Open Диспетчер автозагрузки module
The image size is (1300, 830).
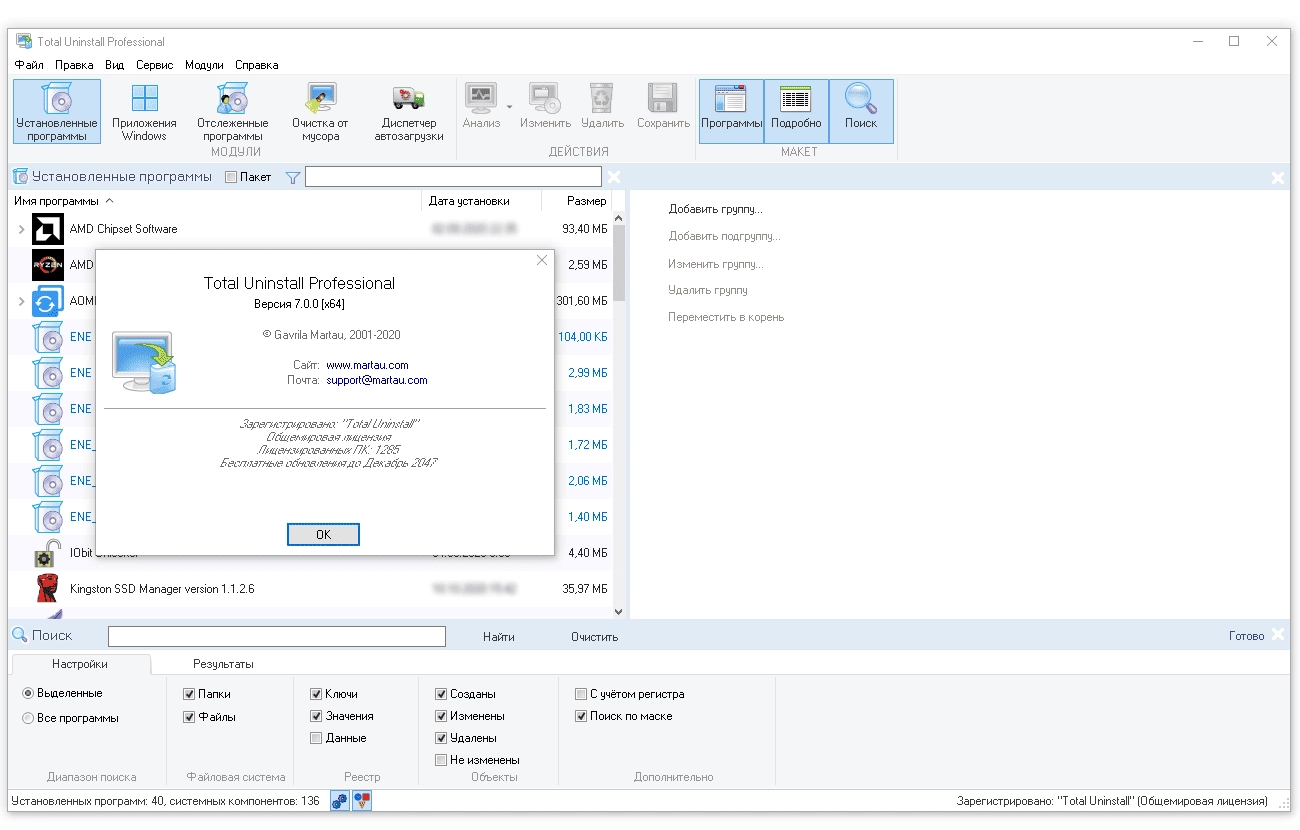click(x=409, y=112)
